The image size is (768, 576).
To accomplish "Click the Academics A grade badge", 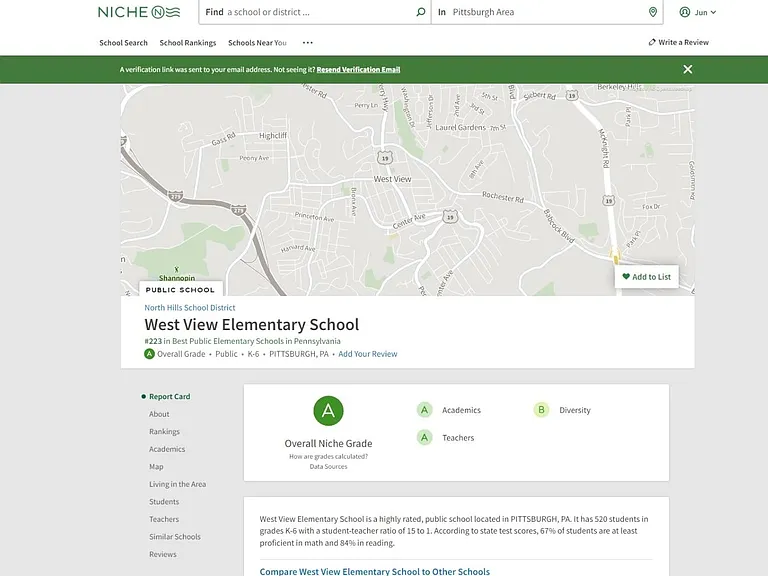I will pyautogui.click(x=425, y=410).
